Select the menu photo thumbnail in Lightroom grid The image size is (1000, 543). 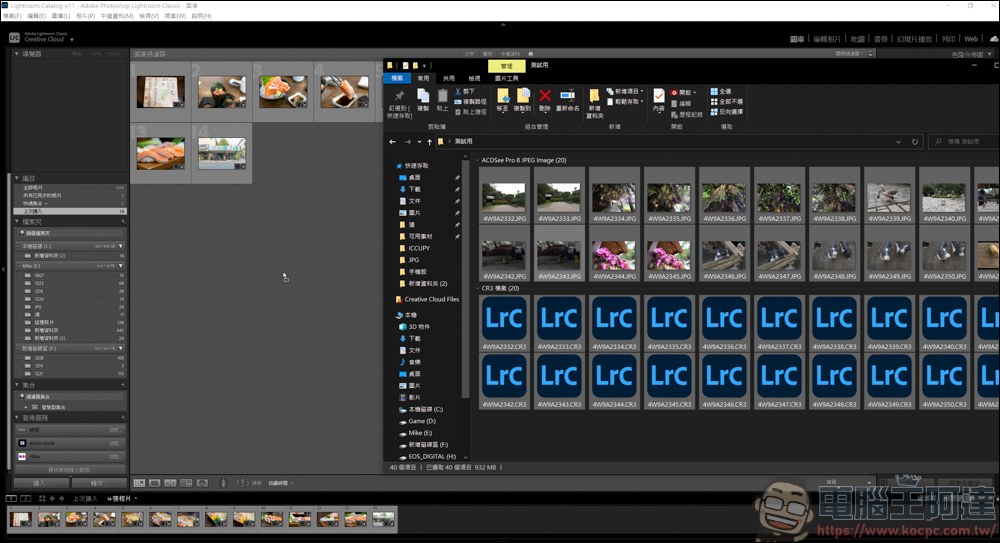pyautogui.click(x=161, y=92)
